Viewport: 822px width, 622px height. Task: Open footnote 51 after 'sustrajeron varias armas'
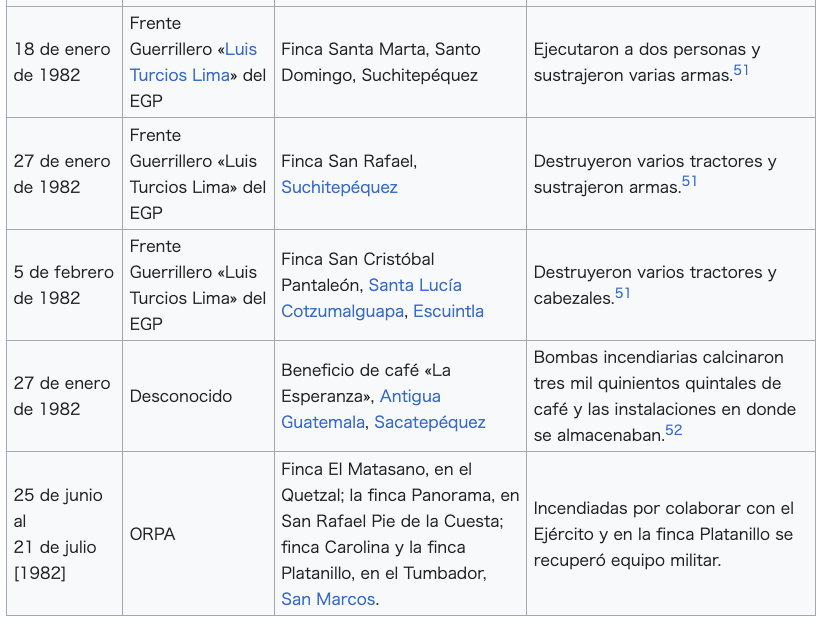[x=741, y=70]
